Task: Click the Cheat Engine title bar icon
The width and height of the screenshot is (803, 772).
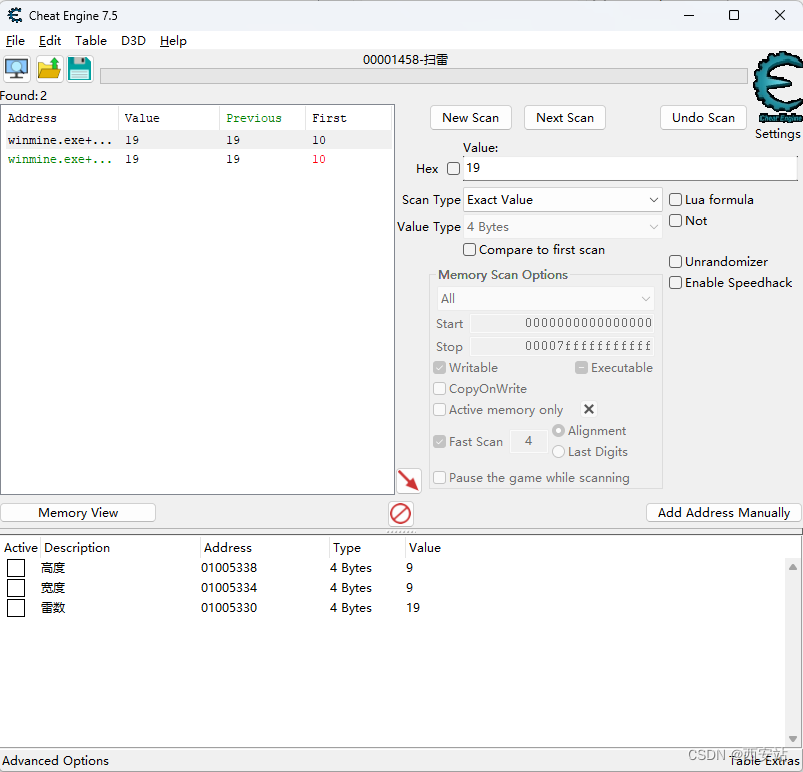Action: tap(15, 15)
